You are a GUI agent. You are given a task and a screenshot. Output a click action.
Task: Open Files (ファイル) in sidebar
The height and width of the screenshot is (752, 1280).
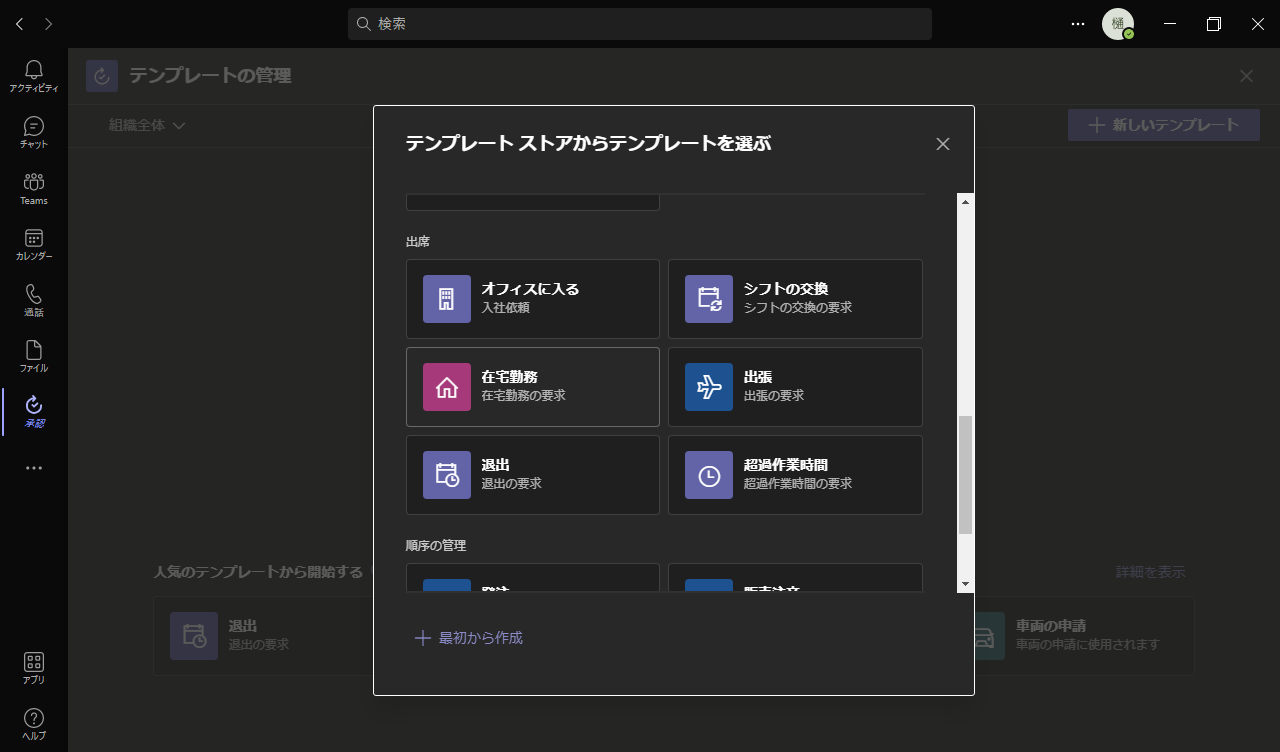tap(34, 356)
